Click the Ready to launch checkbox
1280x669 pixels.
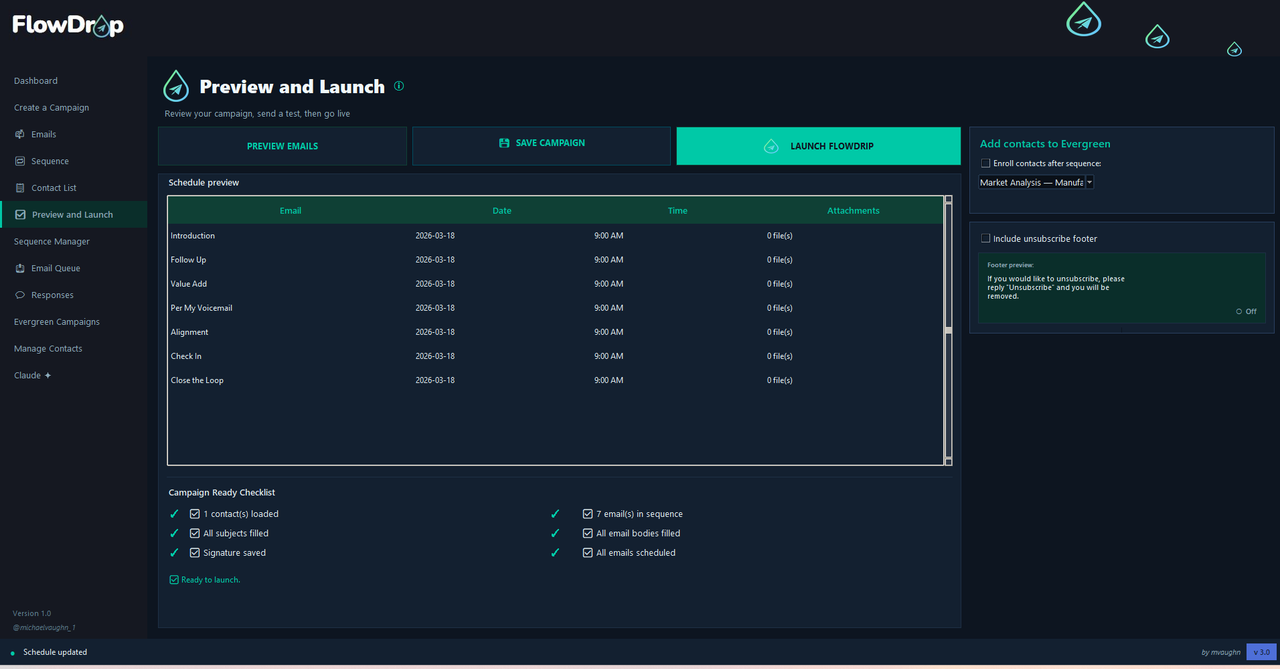[x=174, y=580]
